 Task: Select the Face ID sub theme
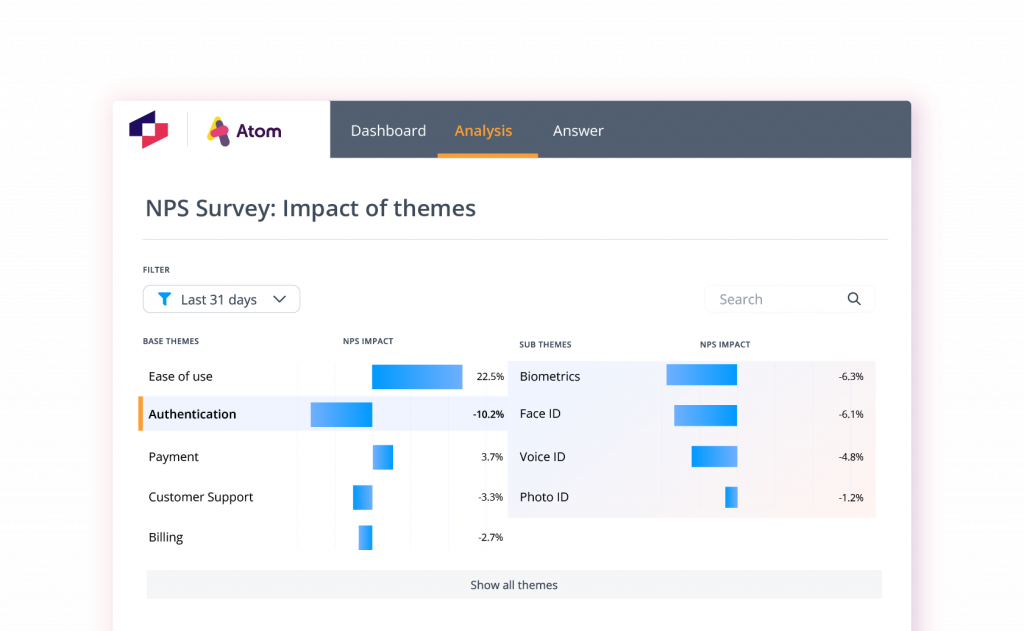(540, 413)
